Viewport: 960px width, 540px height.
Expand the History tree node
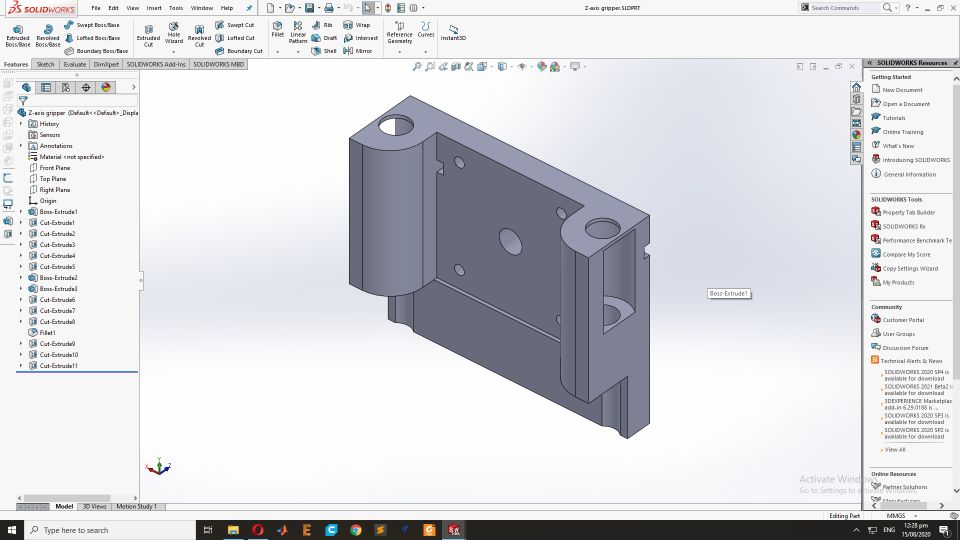click(x=21, y=124)
